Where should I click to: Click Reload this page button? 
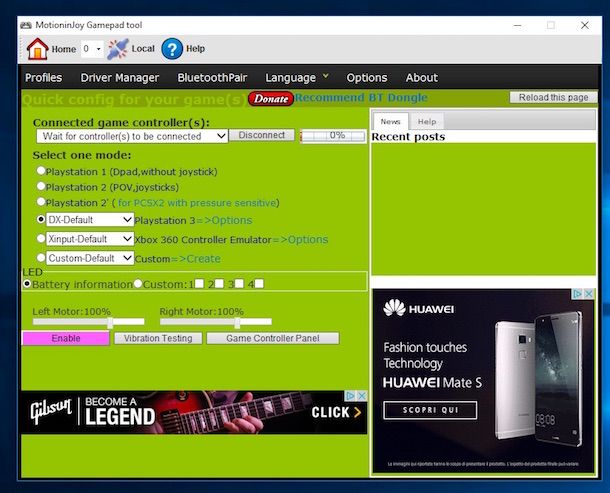[553, 97]
